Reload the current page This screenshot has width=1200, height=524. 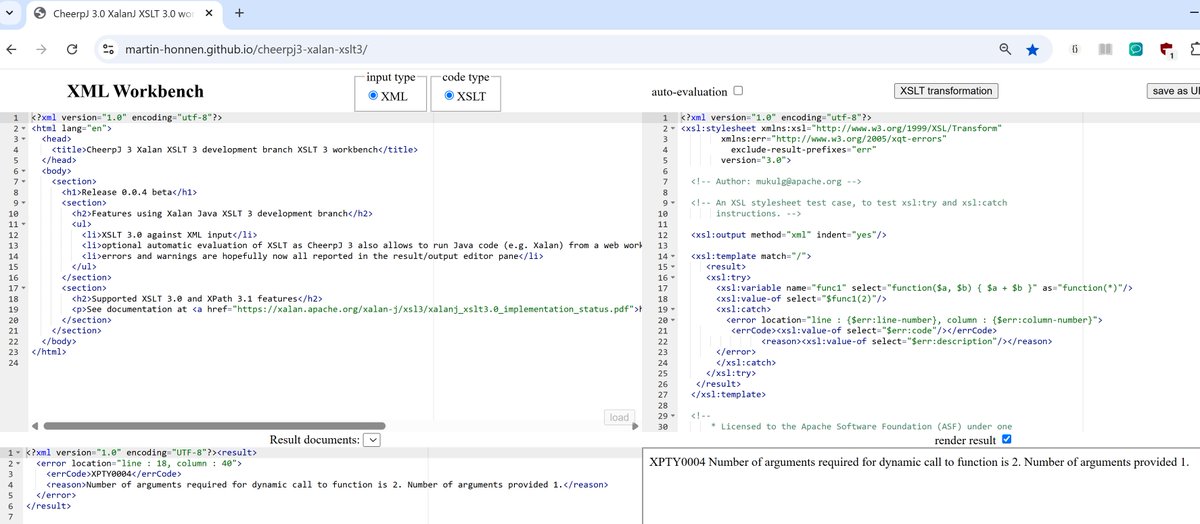pyautogui.click(x=72, y=49)
